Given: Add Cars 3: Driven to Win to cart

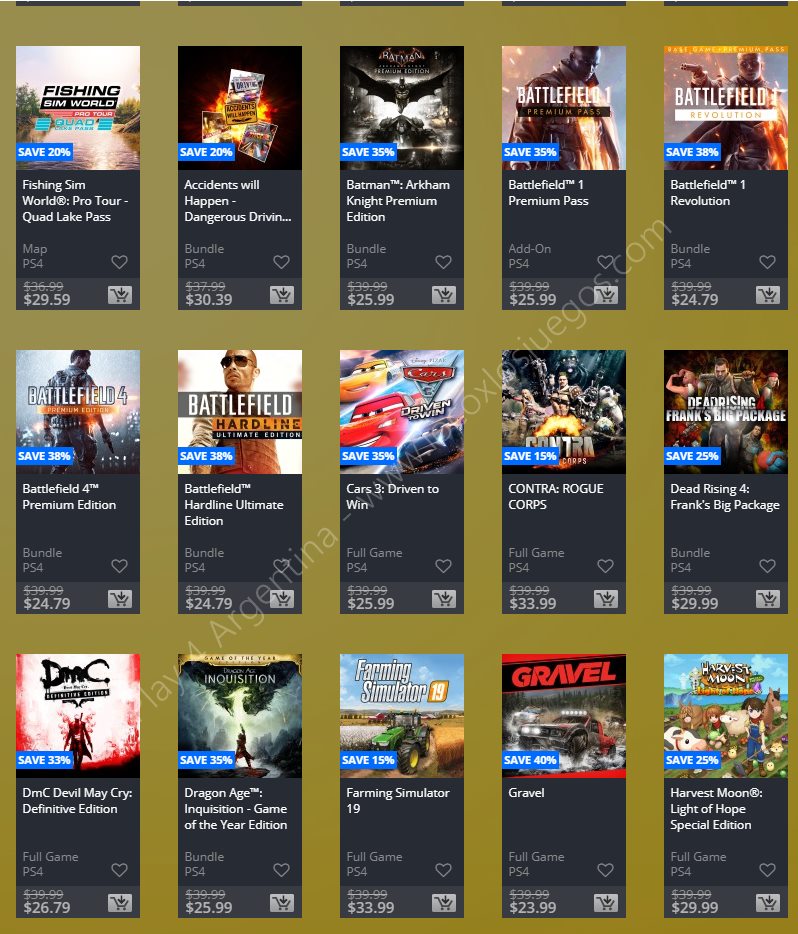Looking at the screenshot, I should pyautogui.click(x=444, y=599).
